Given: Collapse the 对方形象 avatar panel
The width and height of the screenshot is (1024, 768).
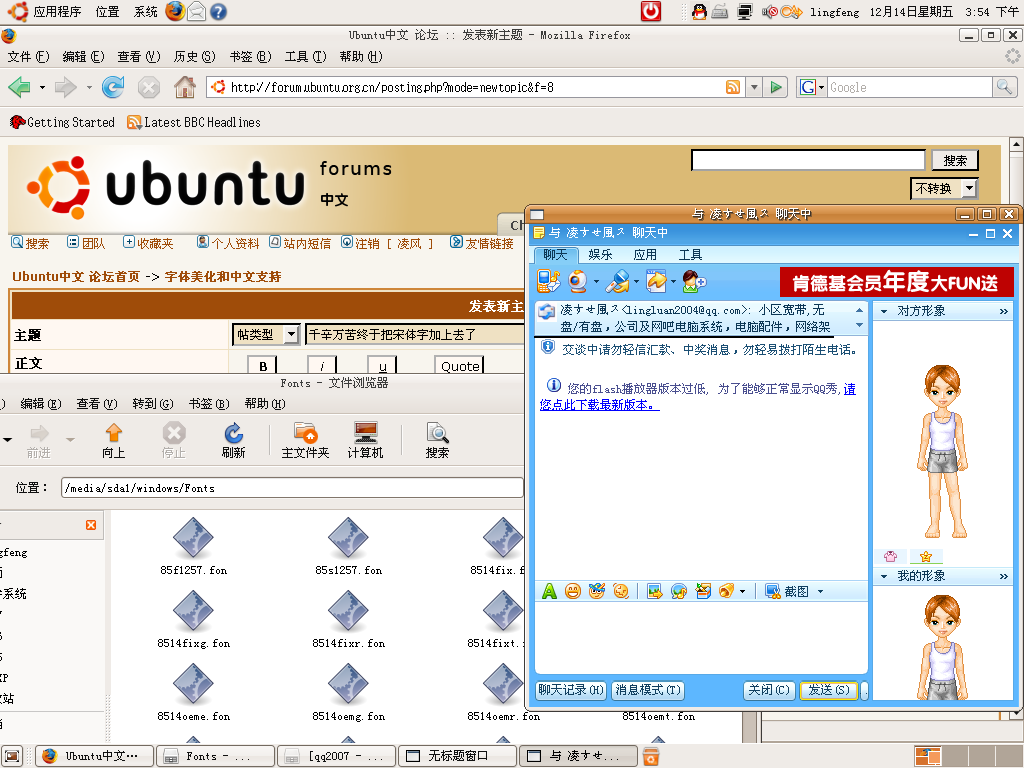Looking at the screenshot, I should tap(884, 312).
